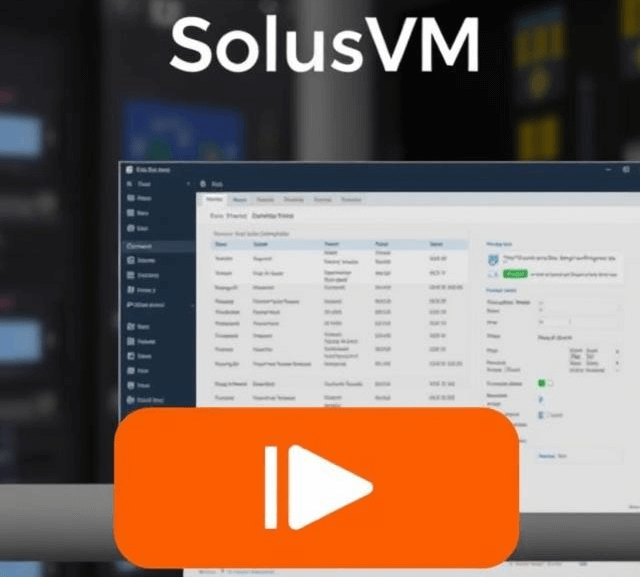
Task: Open the active first tab in tab row
Action: pyautogui.click(x=214, y=200)
